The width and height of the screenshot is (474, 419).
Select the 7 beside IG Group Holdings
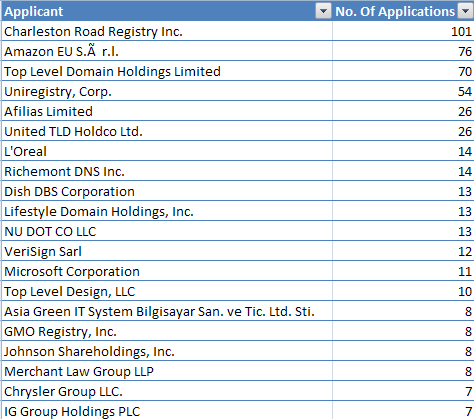pos(403,410)
